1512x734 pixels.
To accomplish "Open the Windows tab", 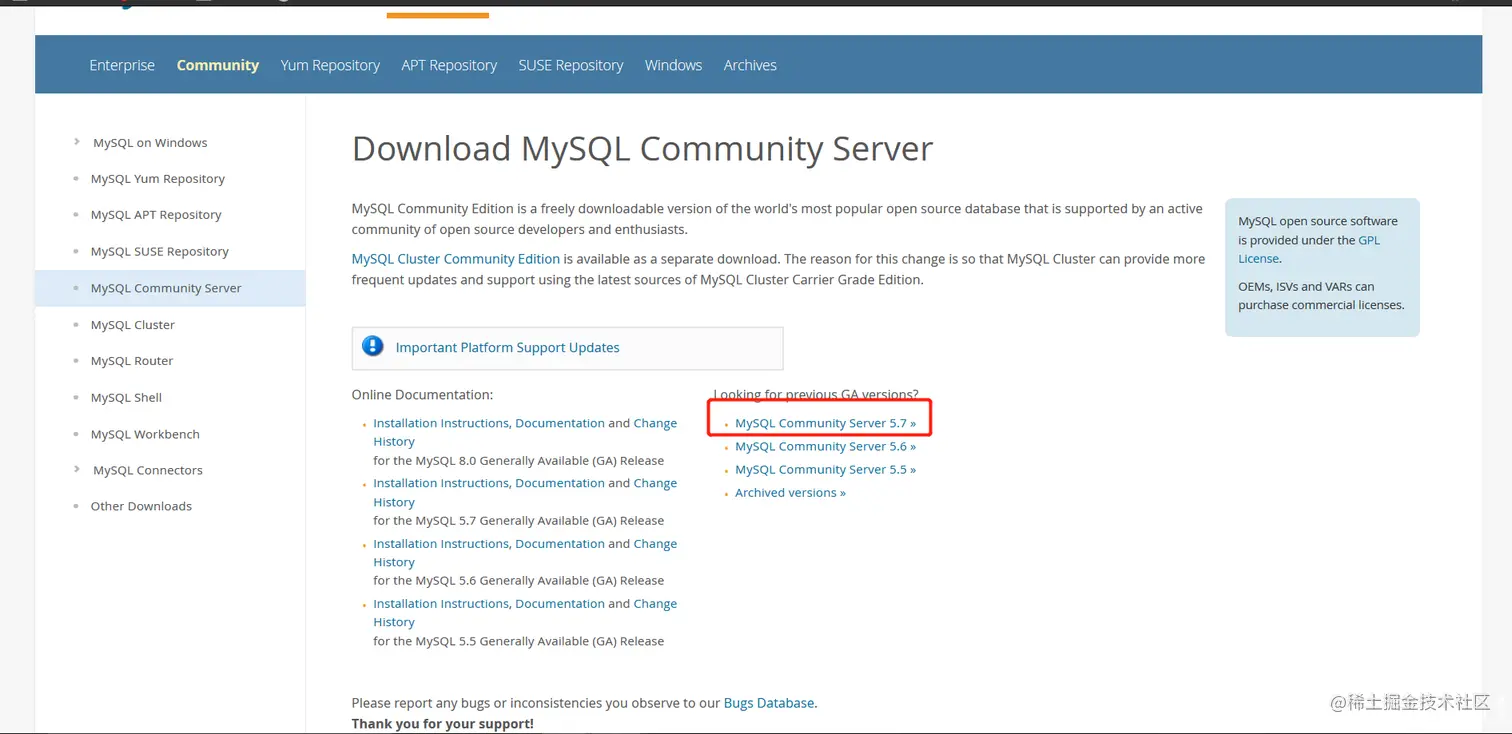I will (x=673, y=65).
